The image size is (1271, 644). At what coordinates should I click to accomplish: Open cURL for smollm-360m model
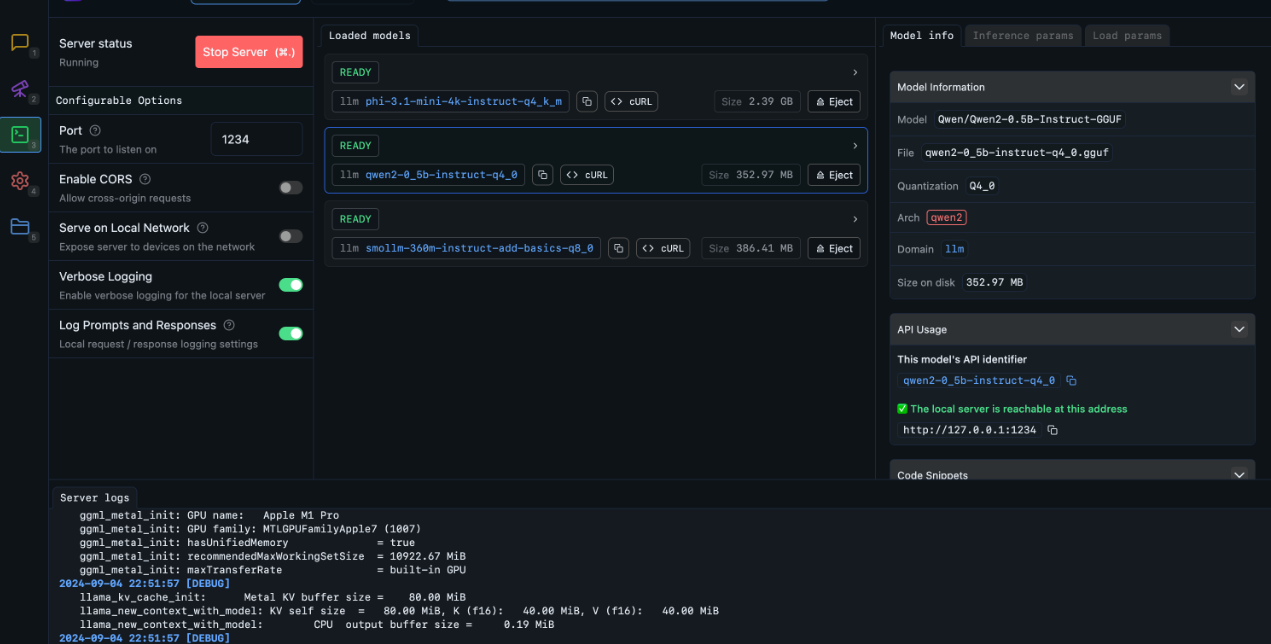663,248
